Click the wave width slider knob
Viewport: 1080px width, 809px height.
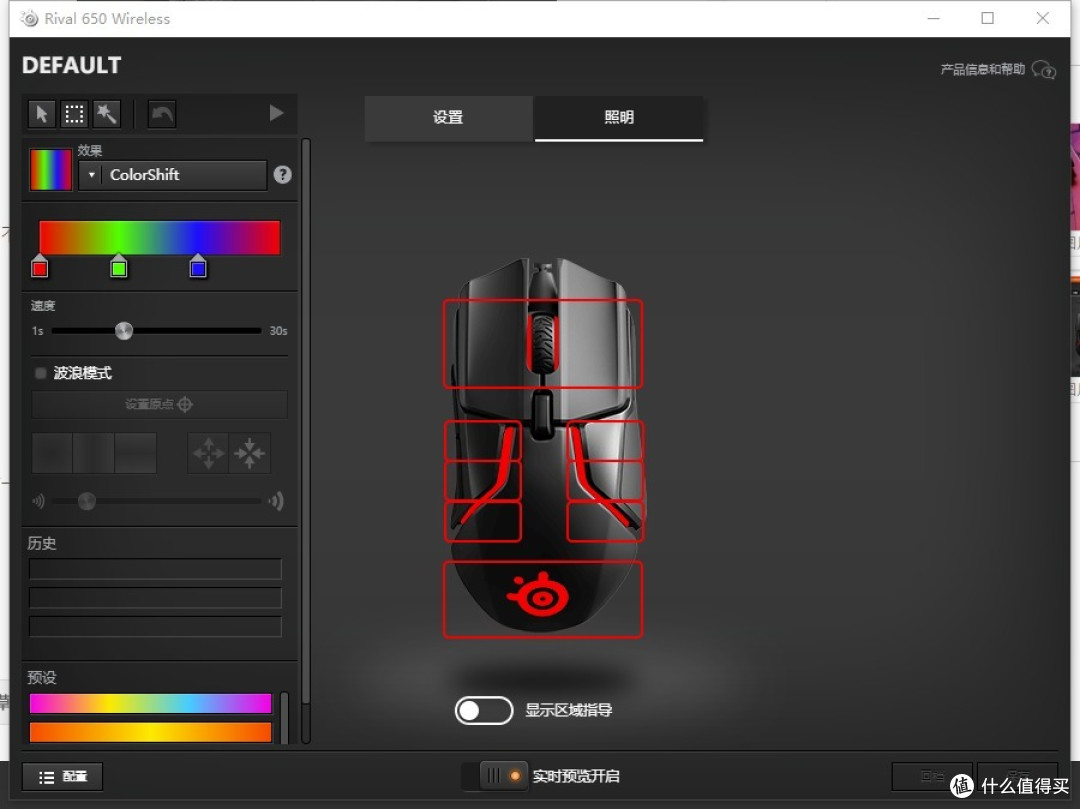(x=87, y=501)
